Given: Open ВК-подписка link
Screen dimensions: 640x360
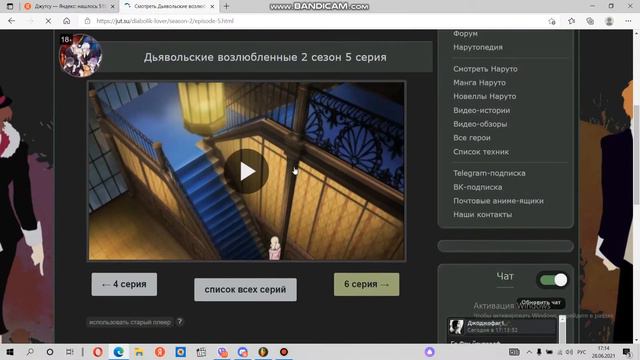Looking at the screenshot, I should (x=478, y=187).
